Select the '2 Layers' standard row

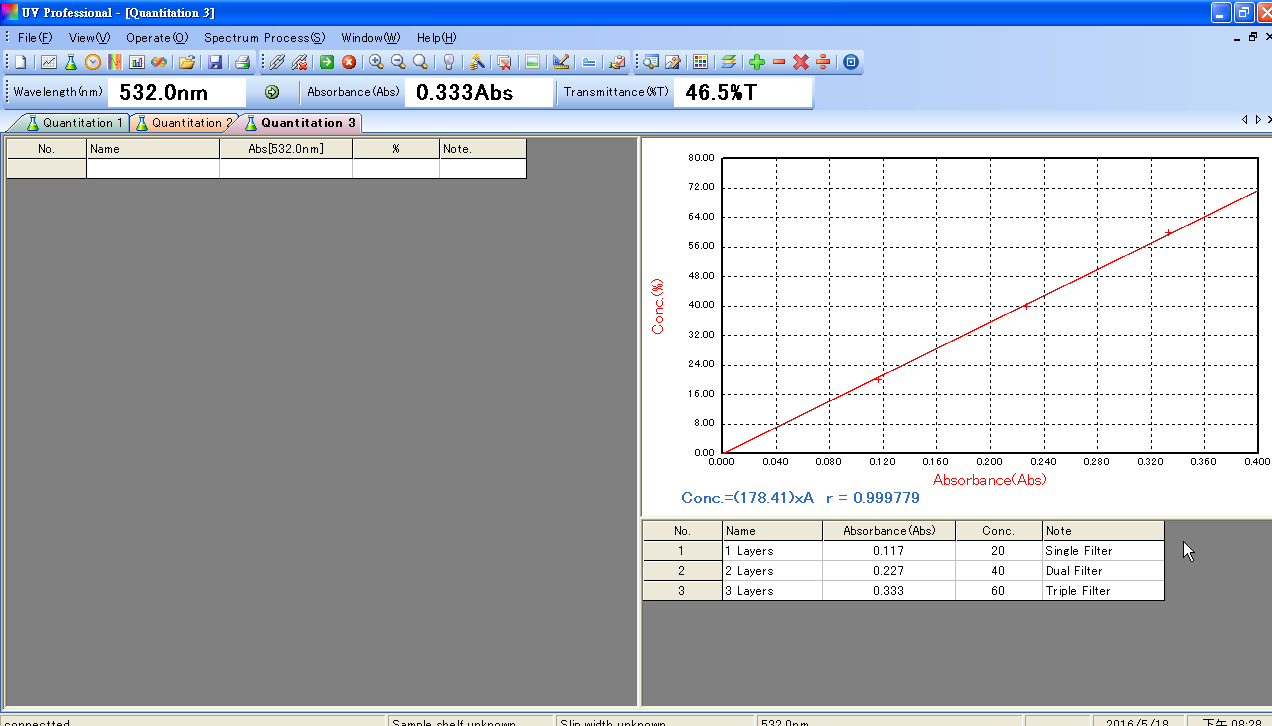[903, 571]
